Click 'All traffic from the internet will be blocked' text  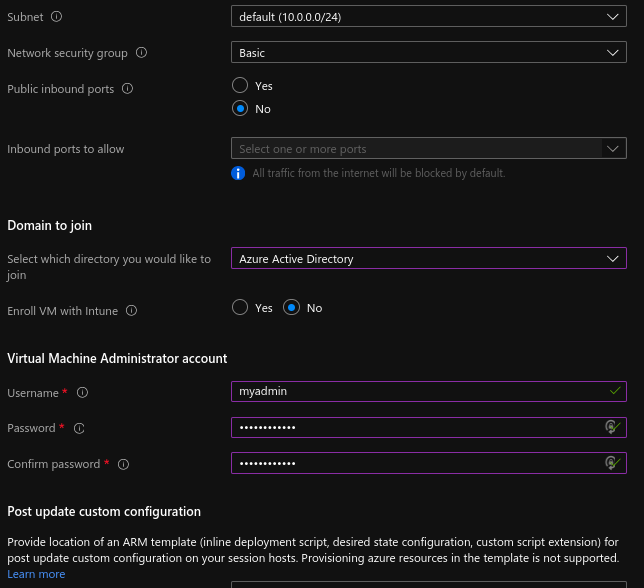pyautogui.click(x=379, y=173)
